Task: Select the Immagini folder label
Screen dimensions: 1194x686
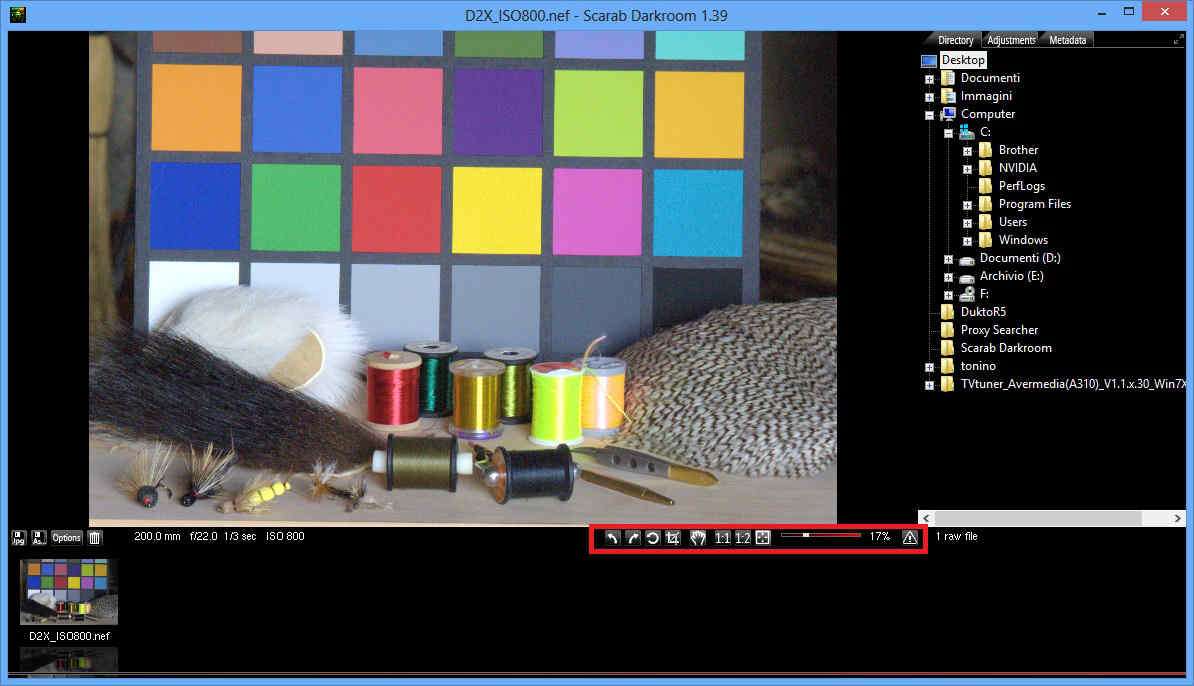Action: (x=986, y=96)
